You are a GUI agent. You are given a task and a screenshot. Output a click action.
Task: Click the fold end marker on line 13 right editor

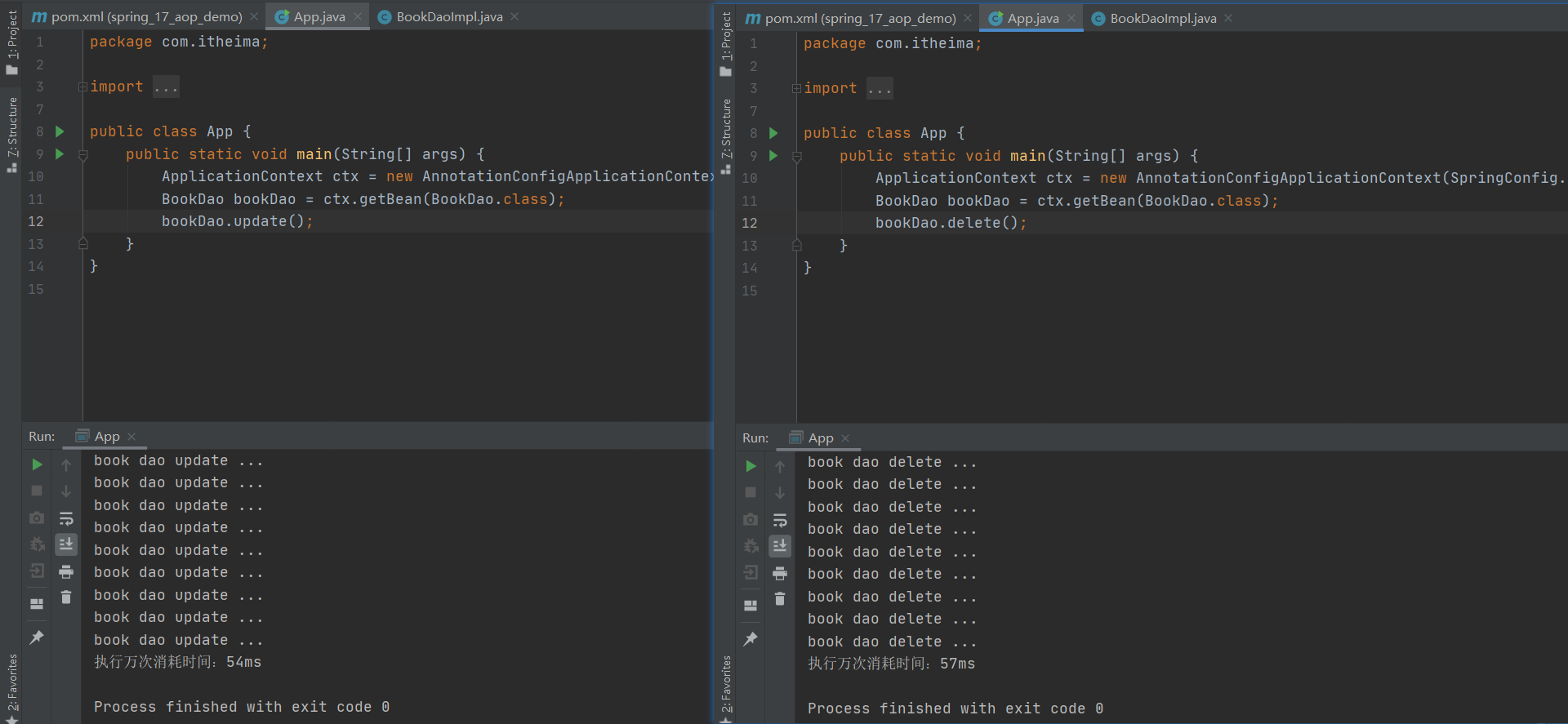(796, 245)
